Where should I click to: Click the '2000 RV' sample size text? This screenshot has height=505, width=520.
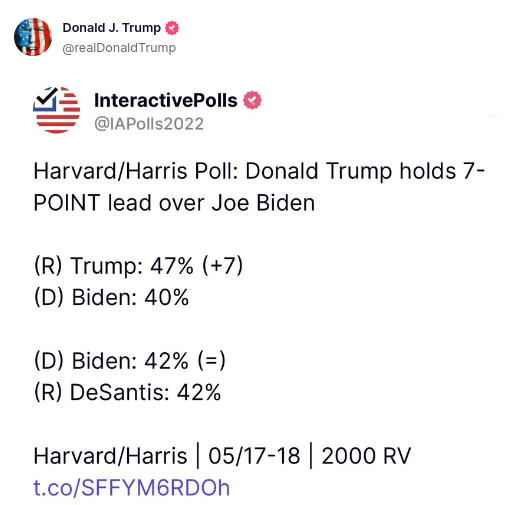(x=366, y=456)
